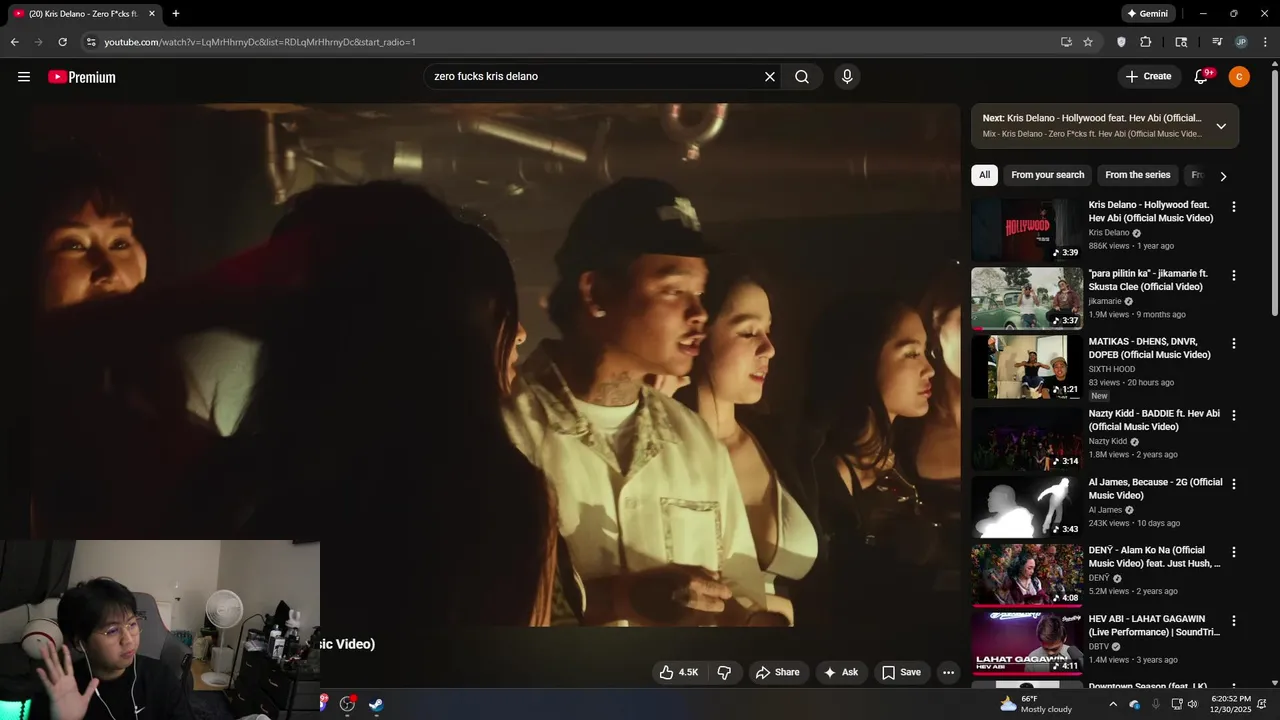Image resolution: width=1280 pixels, height=720 pixels.
Task: Run search with the magnifier button
Action: point(802,77)
